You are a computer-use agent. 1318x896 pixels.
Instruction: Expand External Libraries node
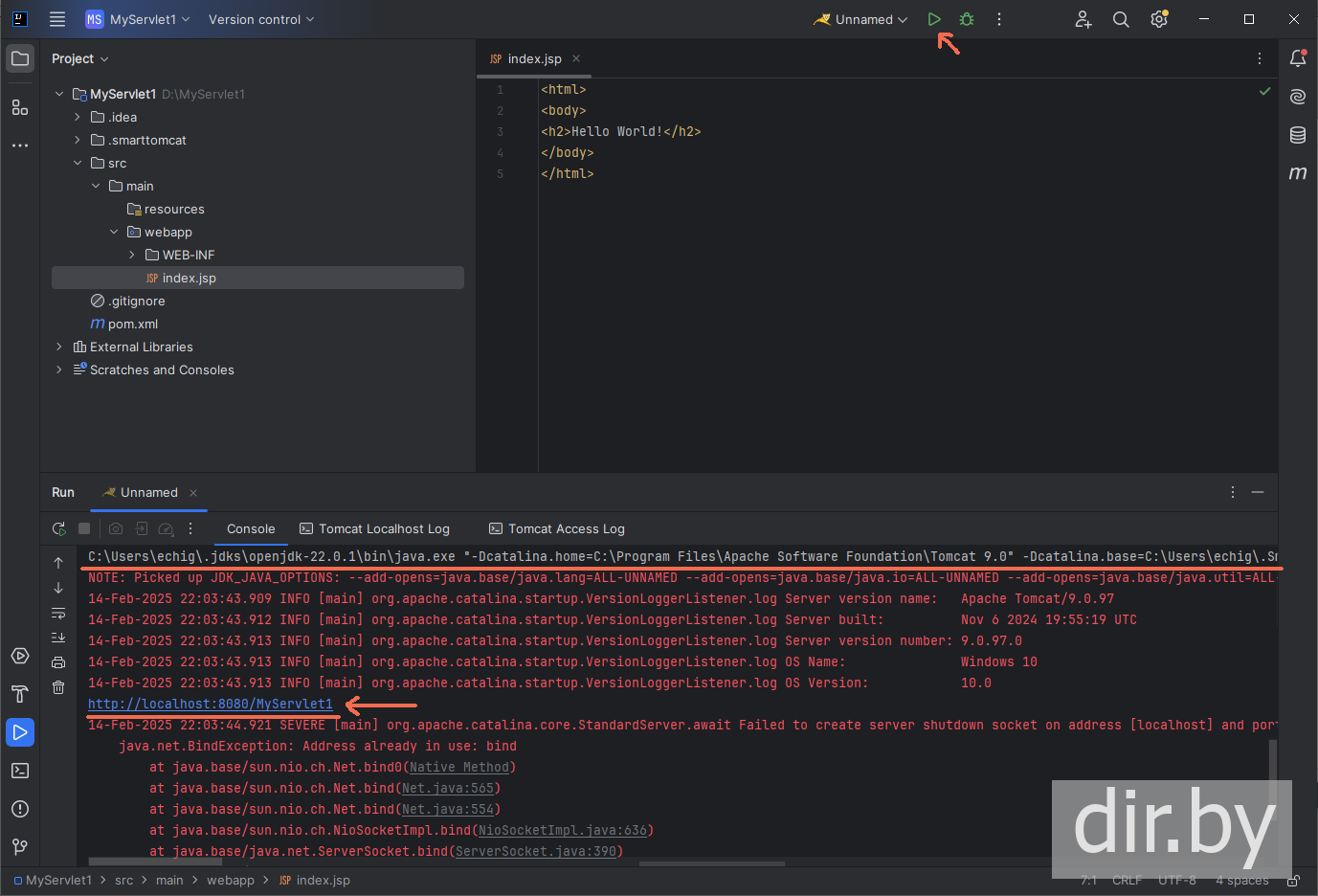point(59,347)
